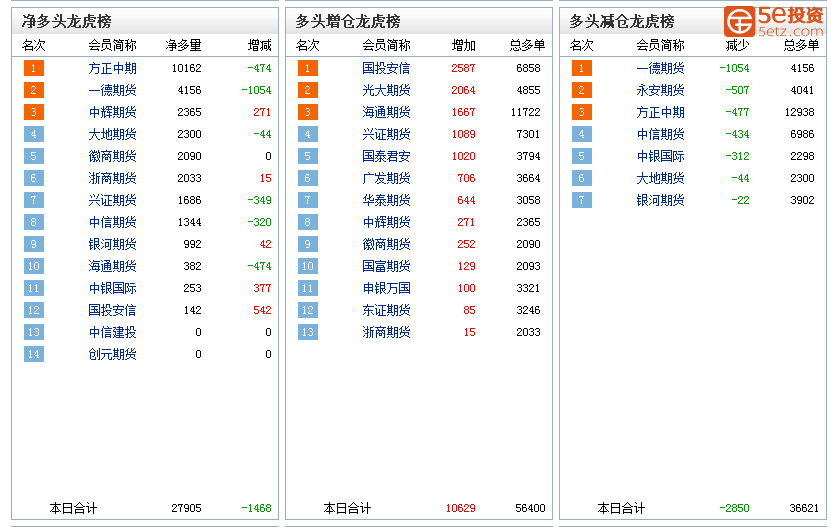The image size is (831, 527).
Task: Click the 增加 value 2587
Action: 463,68
